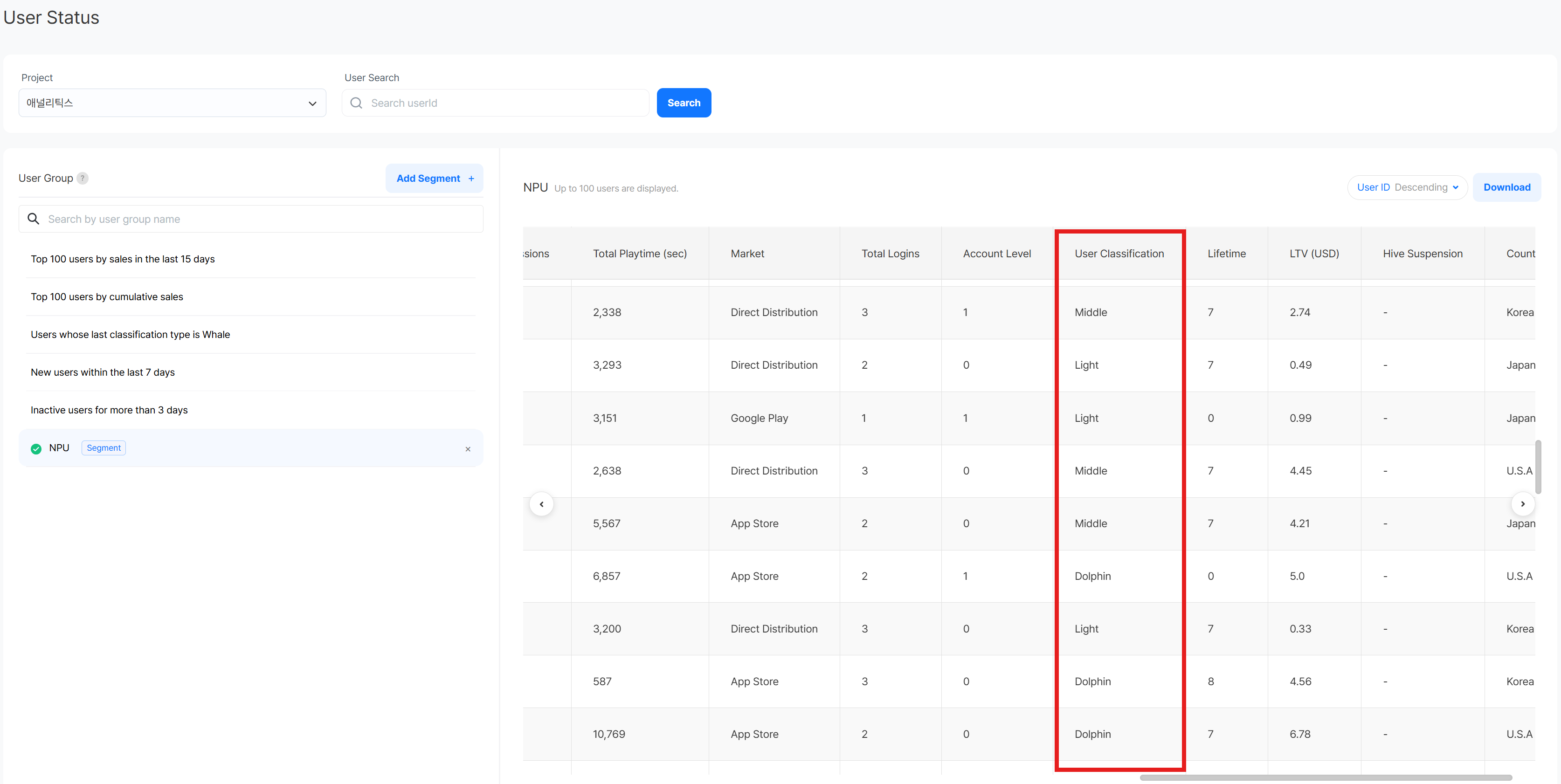Select Top 100 users by cumulative sales group
This screenshot has width=1561, height=784.
(x=250, y=297)
